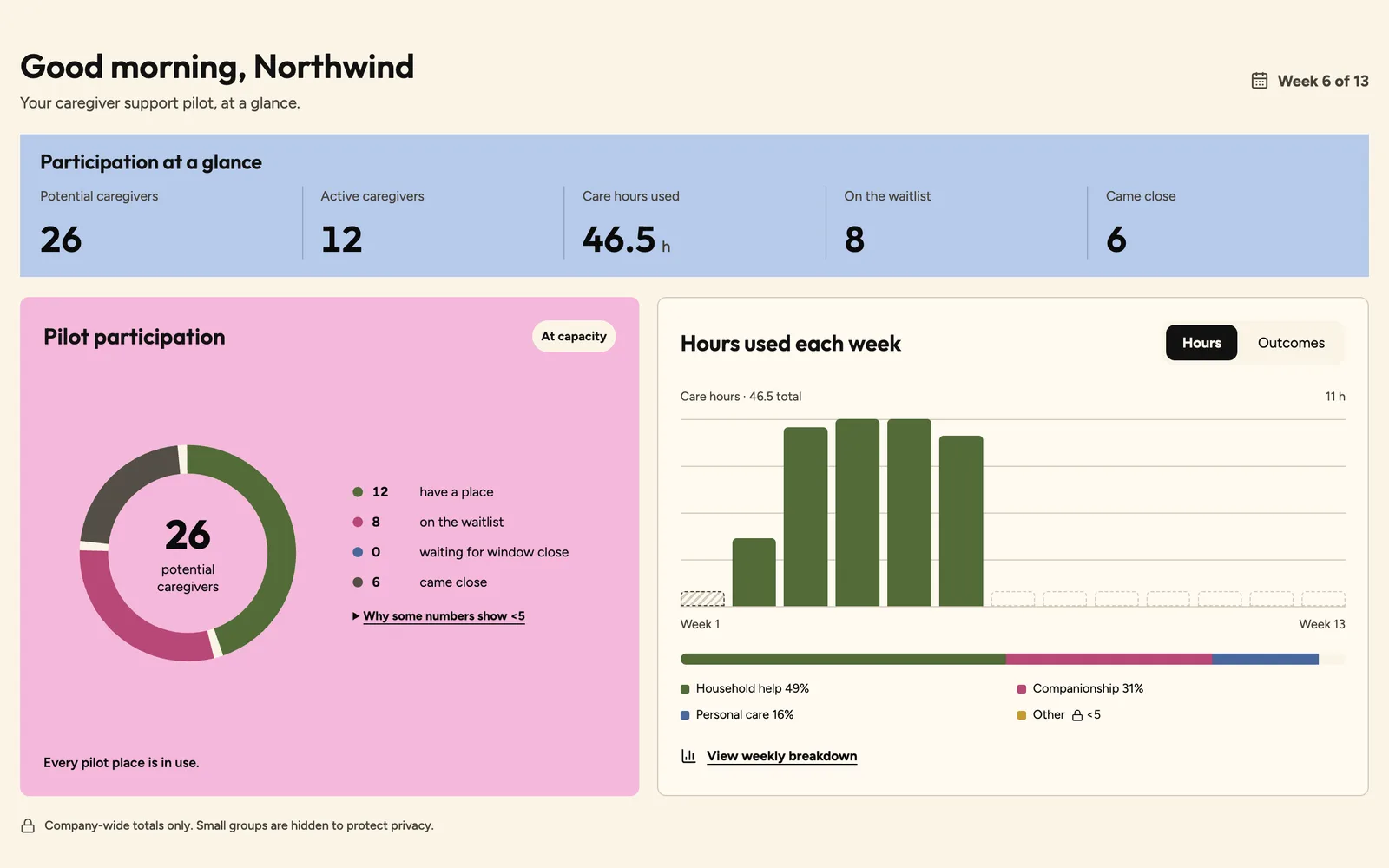Click the waiting for window close legend text
1389x868 pixels.
pos(494,552)
